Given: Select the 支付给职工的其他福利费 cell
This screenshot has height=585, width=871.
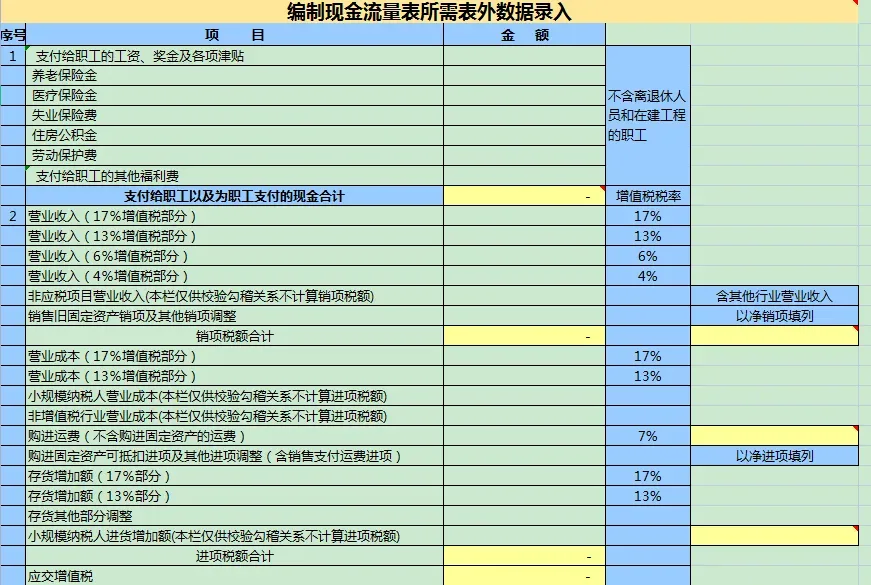Looking at the screenshot, I should click(234, 176).
